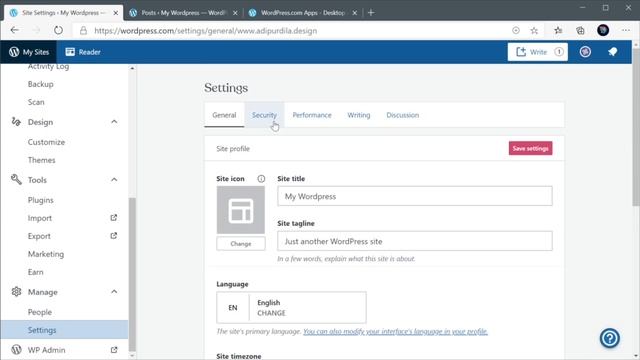Open Plugins in sidebar
Viewport: 640px width, 360px height.
pyautogui.click(x=40, y=200)
